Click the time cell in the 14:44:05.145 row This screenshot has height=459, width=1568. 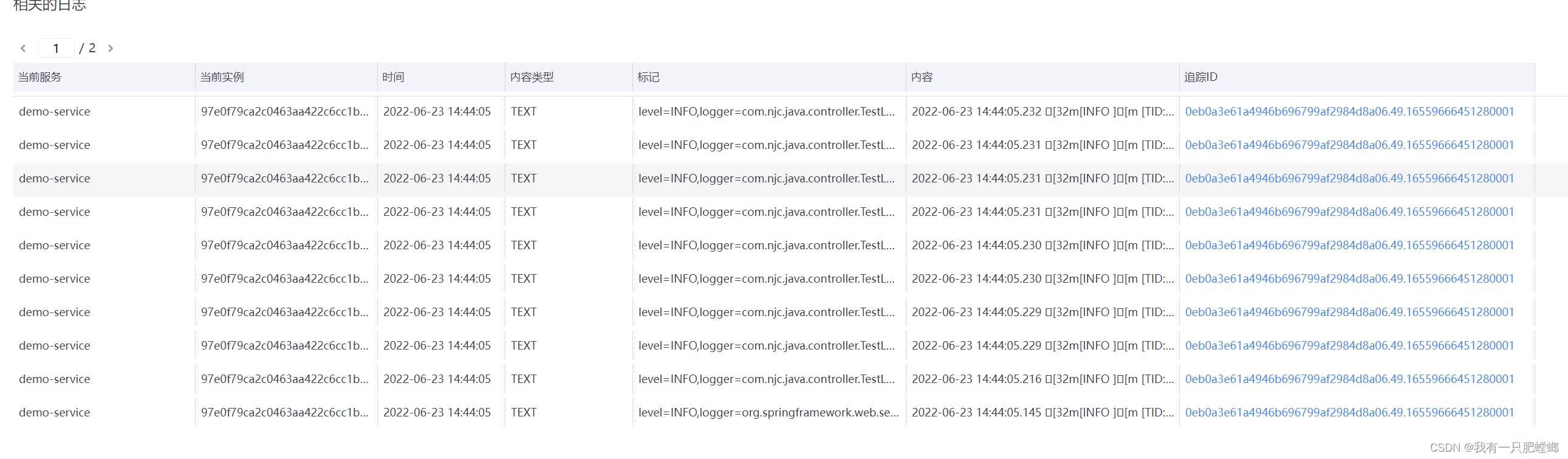coord(437,412)
